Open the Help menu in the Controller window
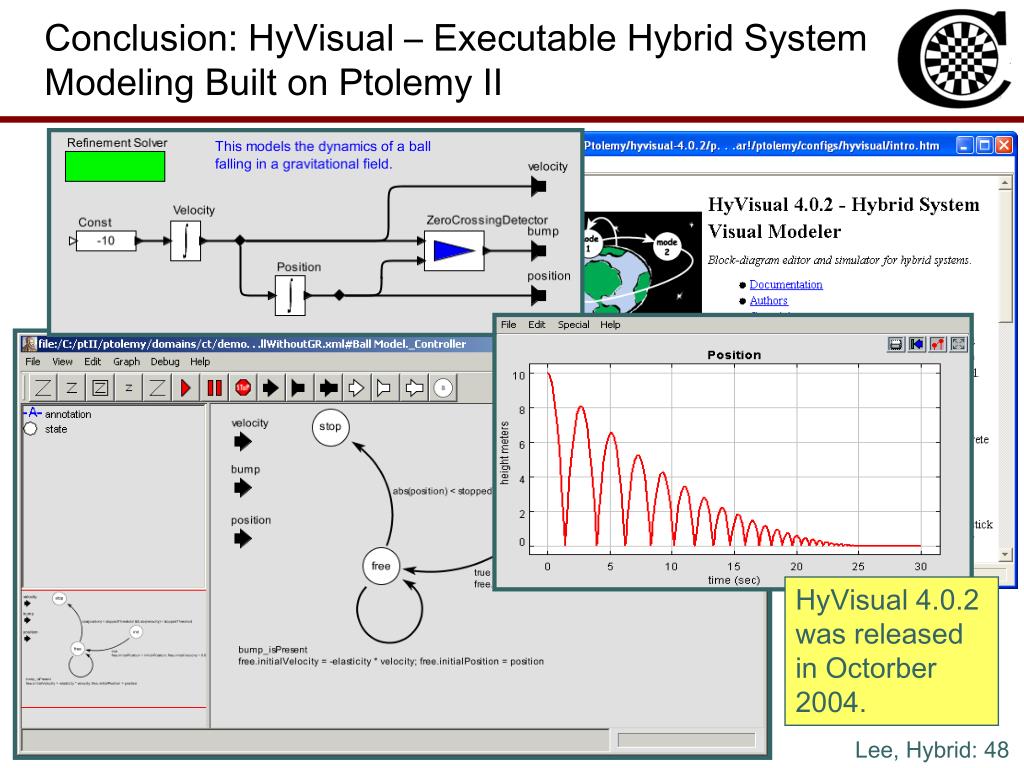 (x=200, y=361)
